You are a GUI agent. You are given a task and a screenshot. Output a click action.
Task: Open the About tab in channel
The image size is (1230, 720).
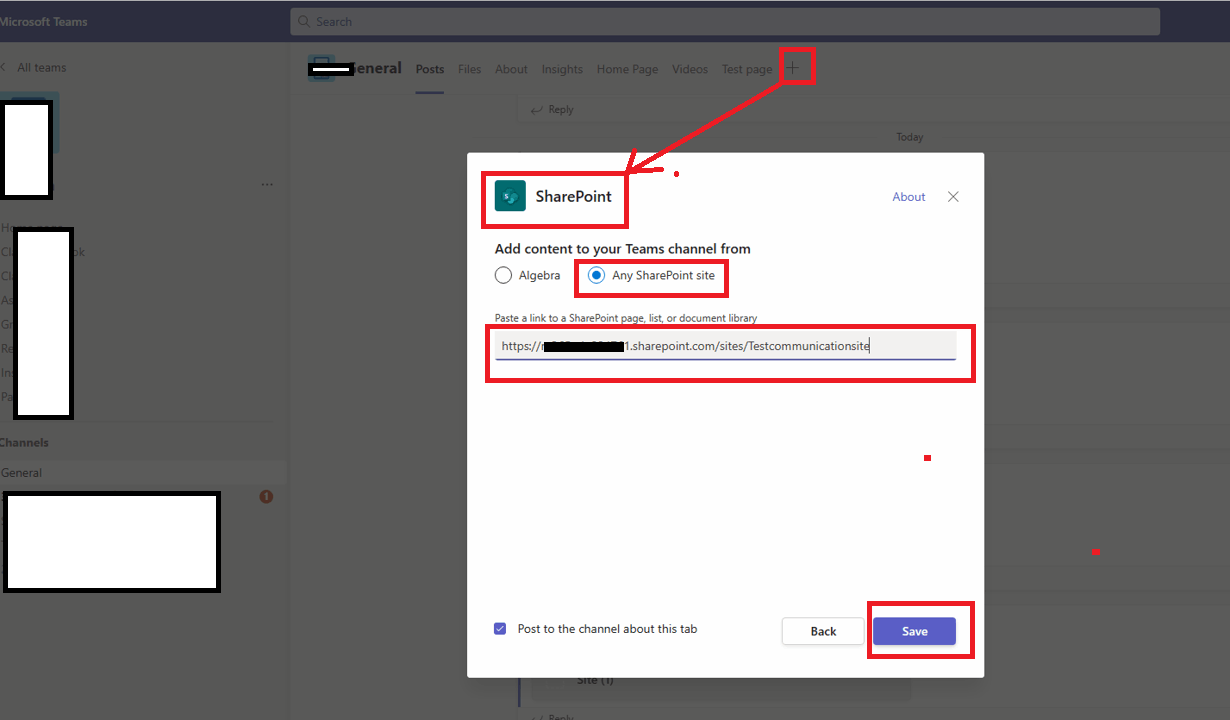coord(511,69)
